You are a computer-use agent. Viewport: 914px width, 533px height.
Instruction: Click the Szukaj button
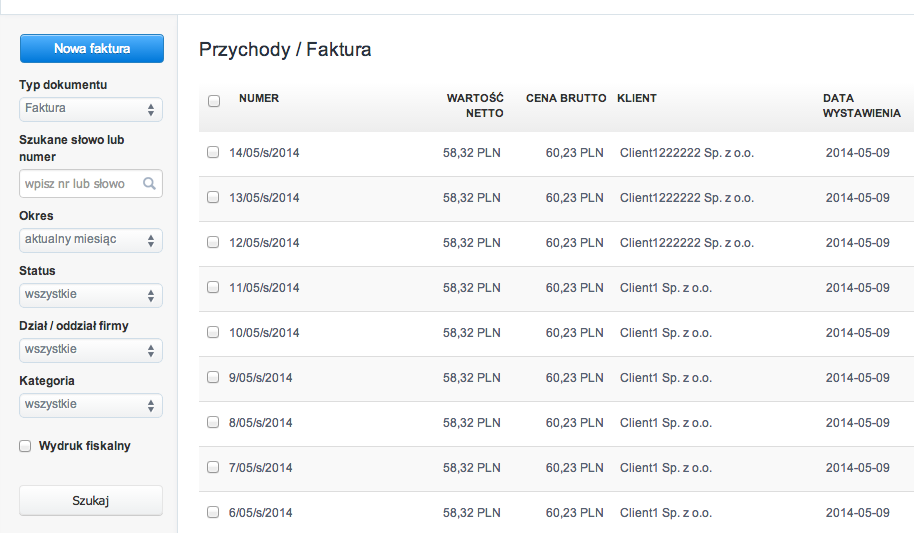point(90,500)
